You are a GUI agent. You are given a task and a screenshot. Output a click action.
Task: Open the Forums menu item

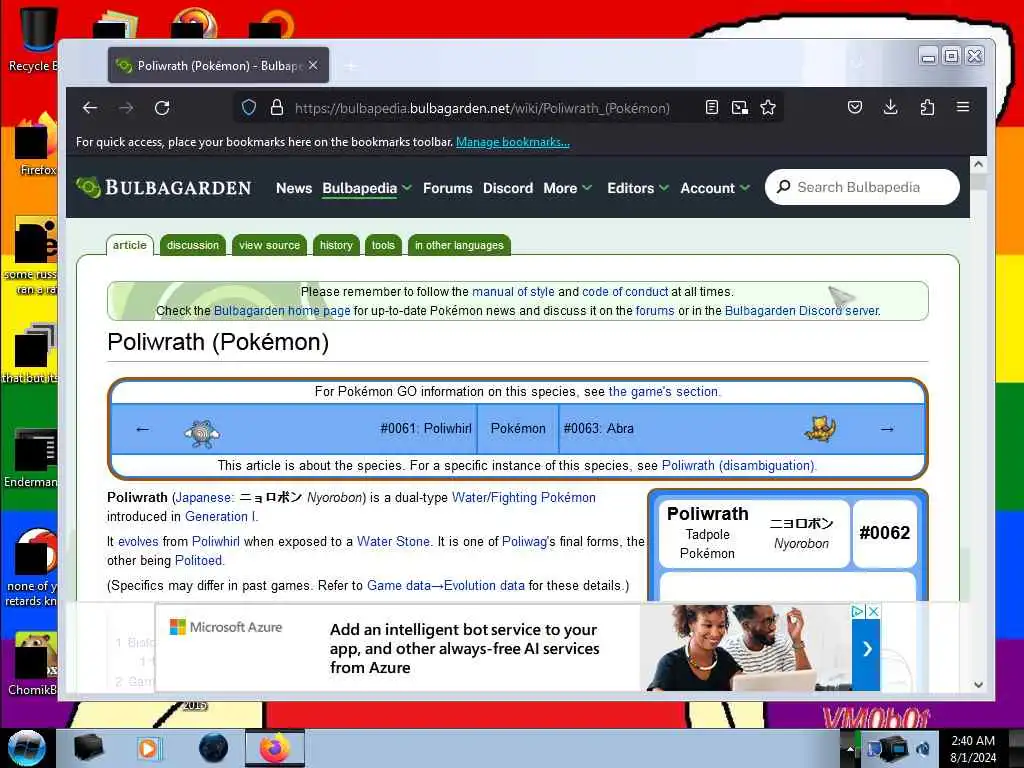tap(447, 188)
